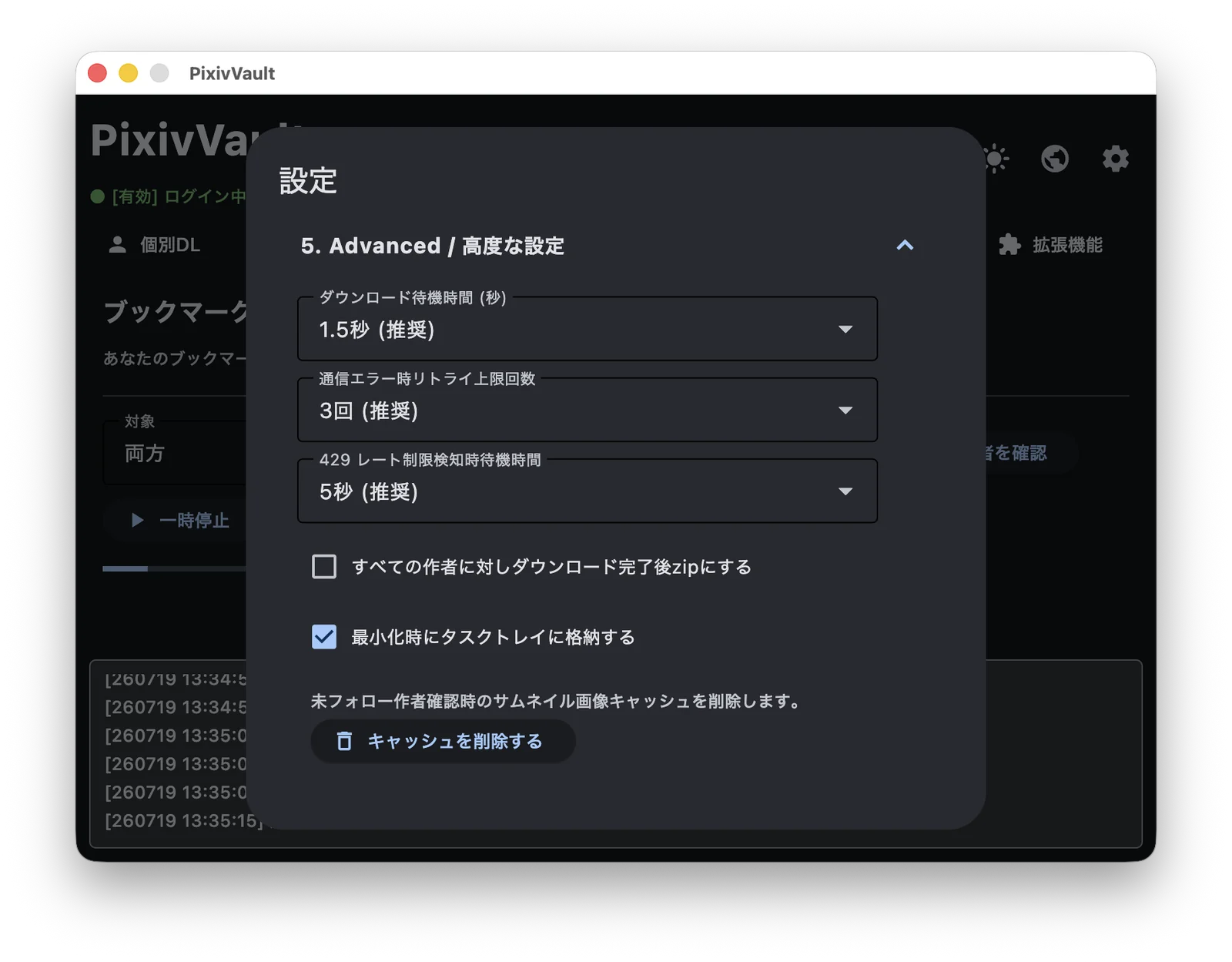Click the PixivVault window title

coord(232,73)
